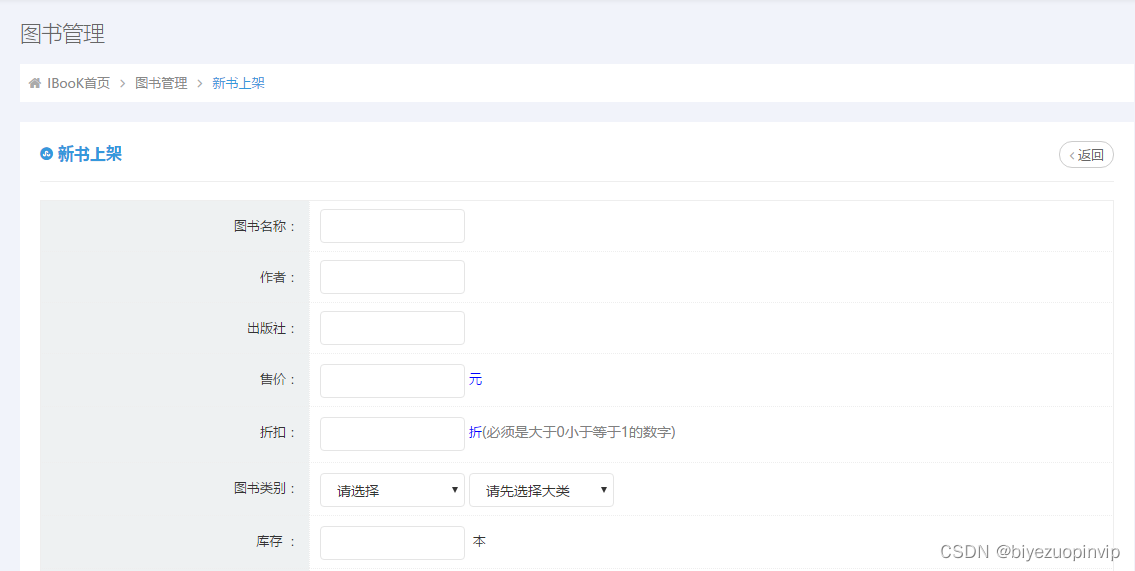The width and height of the screenshot is (1135, 571).
Task: Click the 元 unit text
Action: click(x=476, y=380)
